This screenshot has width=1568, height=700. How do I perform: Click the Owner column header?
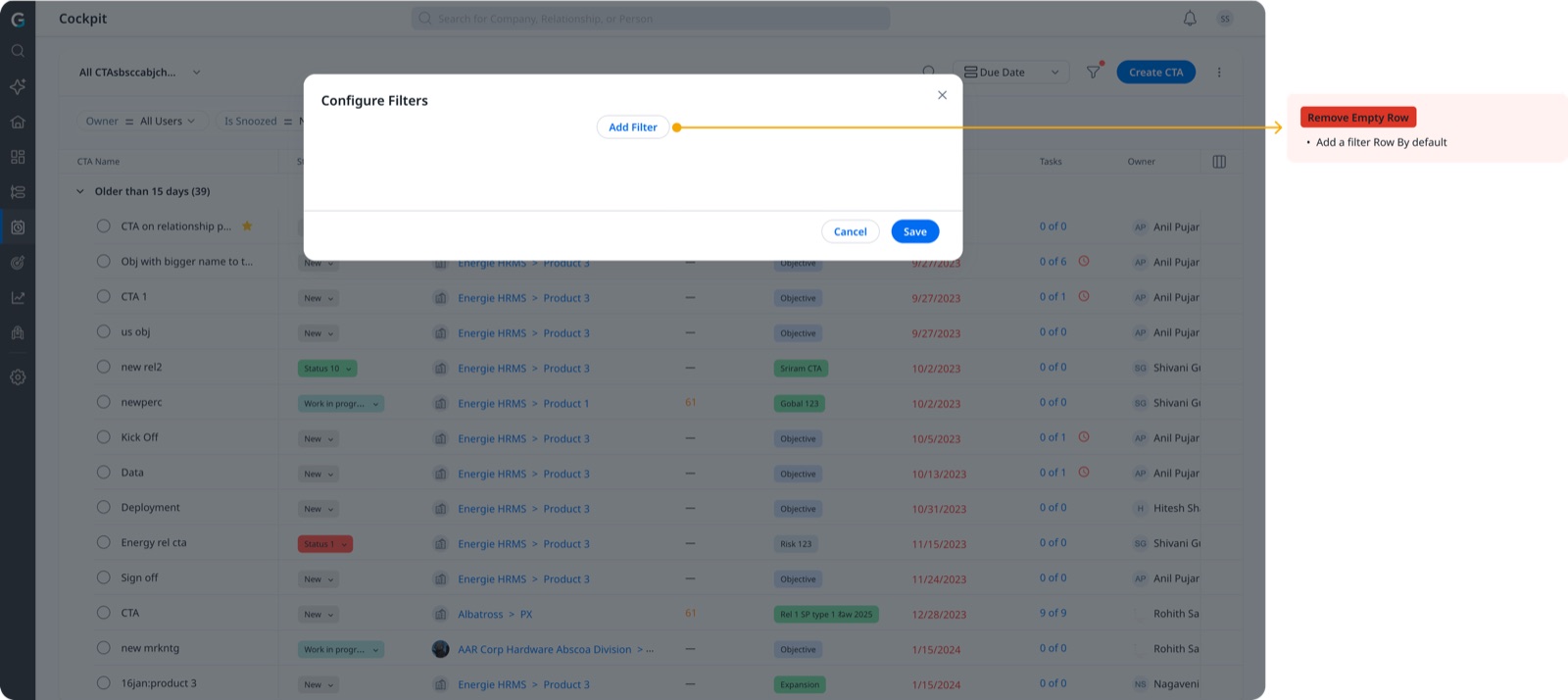coord(1141,162)
